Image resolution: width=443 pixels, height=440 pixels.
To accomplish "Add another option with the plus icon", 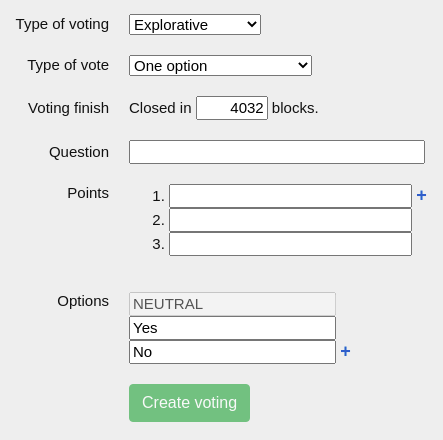I will tap(345, 351).
